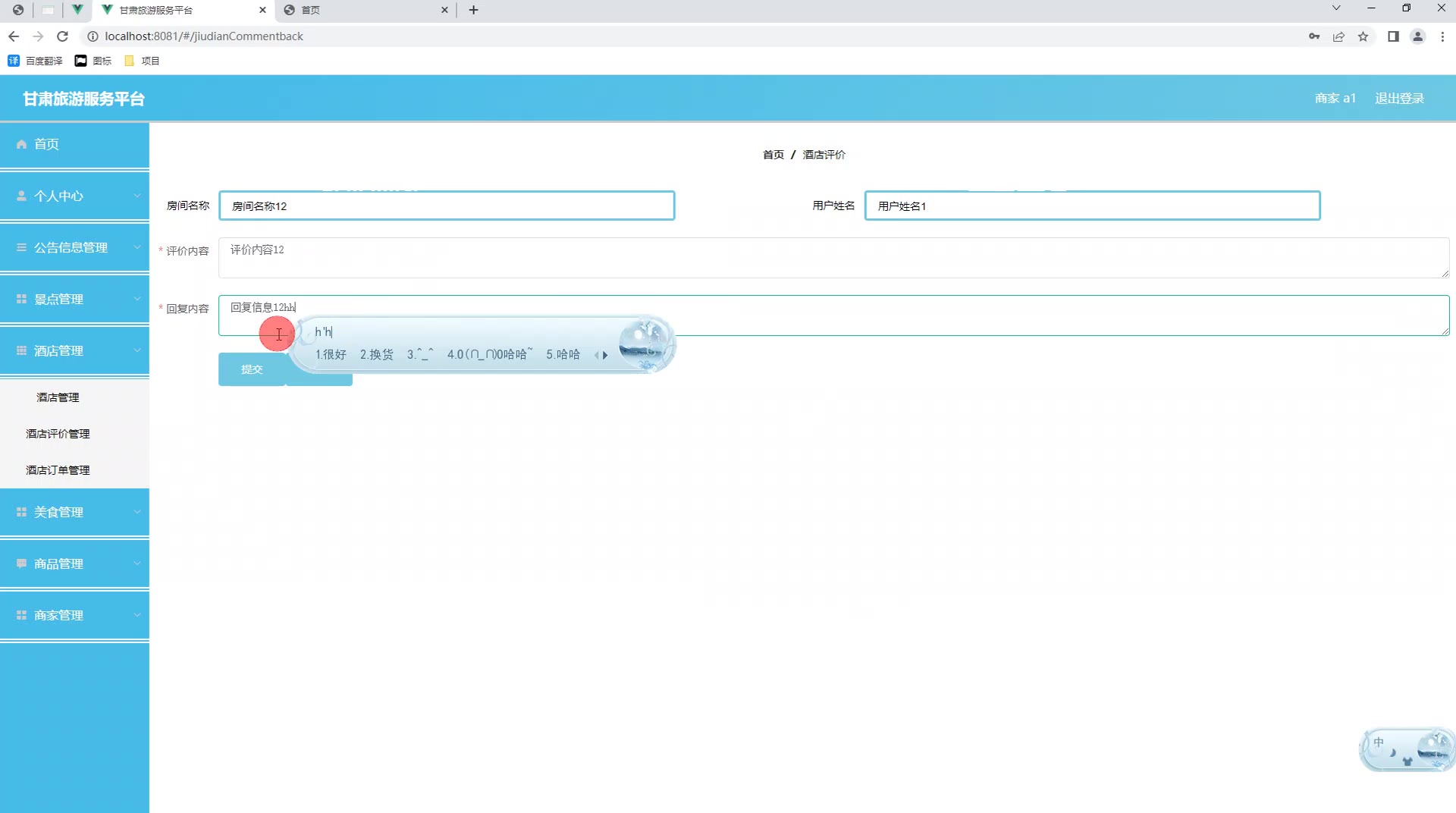Grab the 评价内容 textarea resize handle
The image size is (1456, 813).
click(1445, 273)
